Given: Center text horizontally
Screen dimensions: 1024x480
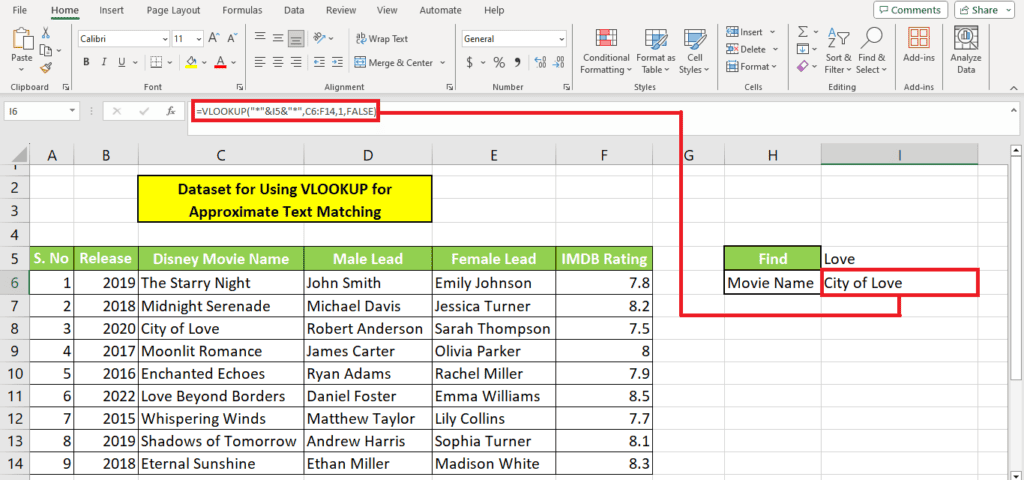Looking at the screenshot, I should [278, 63].
